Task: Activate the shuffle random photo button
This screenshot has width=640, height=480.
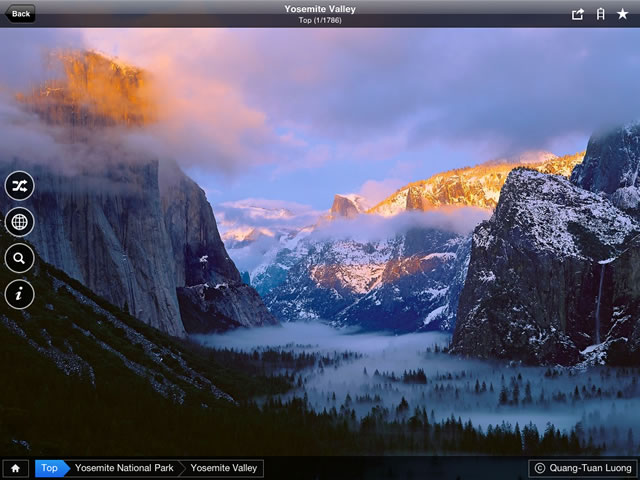Action: 20,186
